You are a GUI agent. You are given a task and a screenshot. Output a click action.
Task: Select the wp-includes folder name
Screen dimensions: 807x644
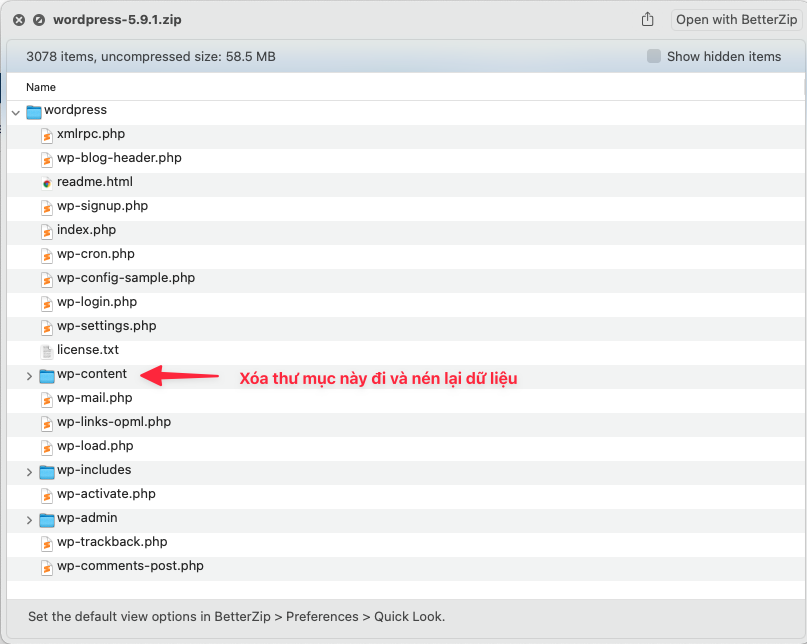[x=94, y=469]
